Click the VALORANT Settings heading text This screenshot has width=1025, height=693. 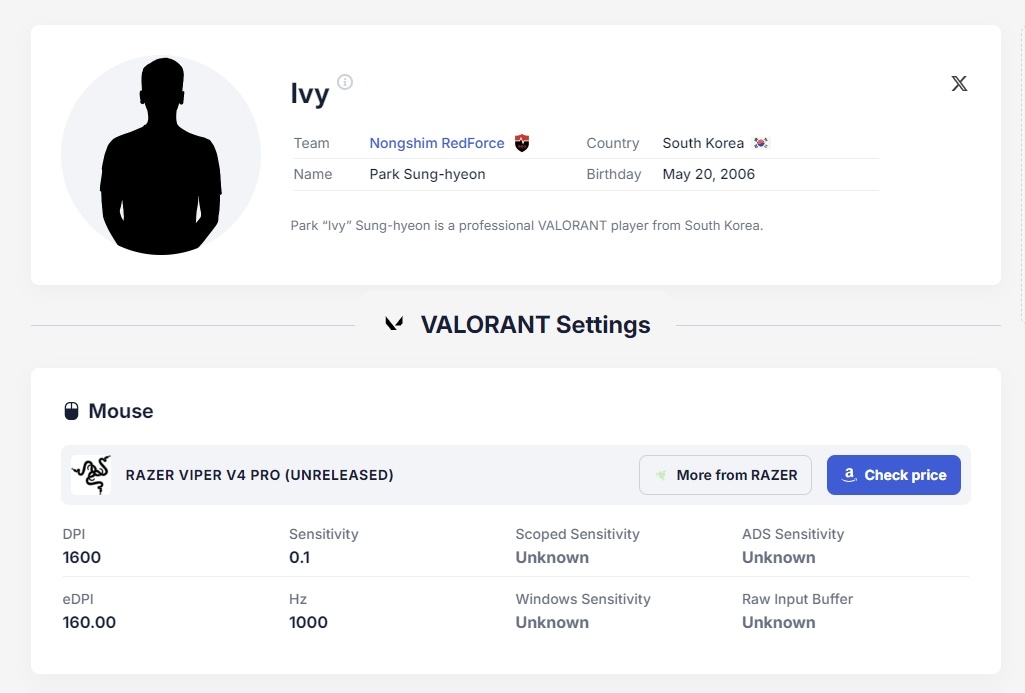[535, 325]
